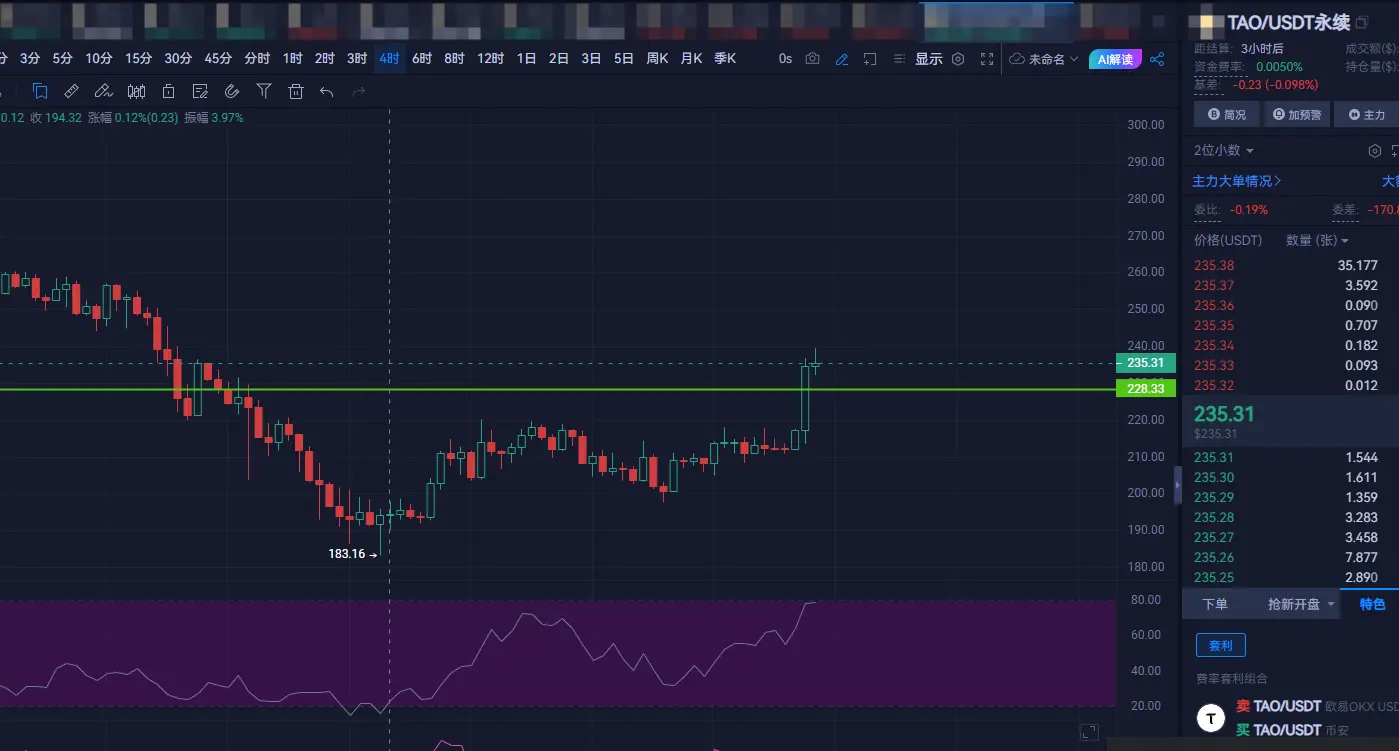Click the 235.31 current price label

(x=1146, y=363)
